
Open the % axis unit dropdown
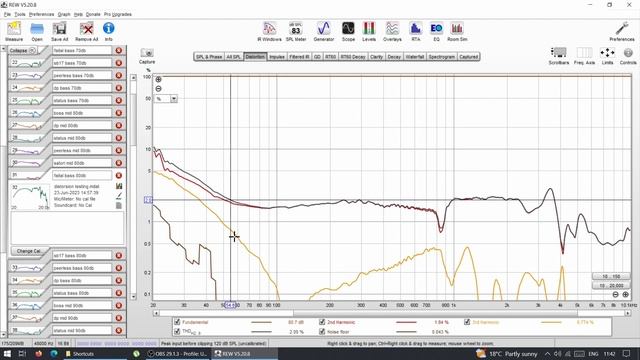(174, 99)
